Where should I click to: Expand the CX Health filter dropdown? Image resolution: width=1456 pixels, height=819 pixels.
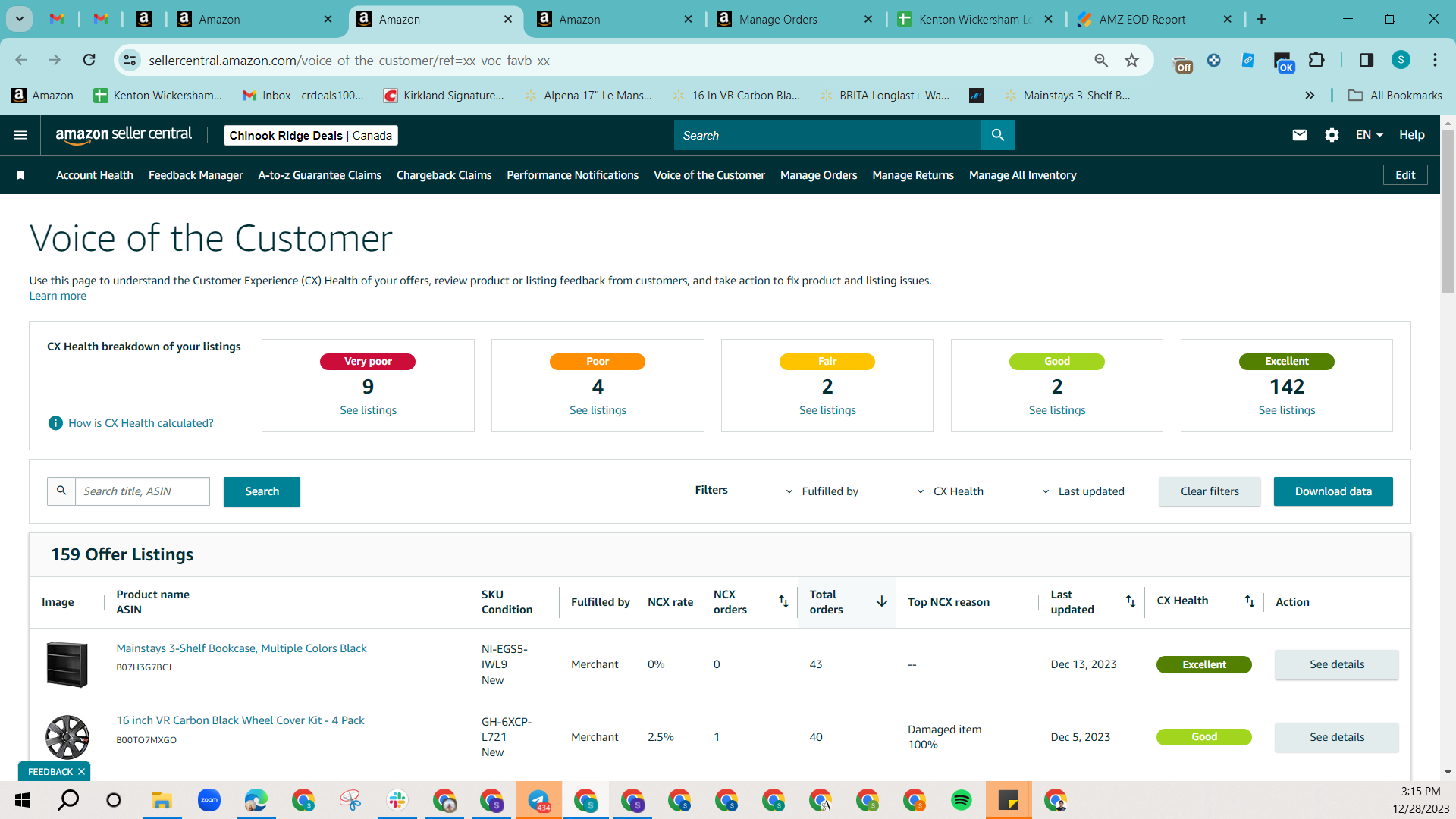coord(950,491)
